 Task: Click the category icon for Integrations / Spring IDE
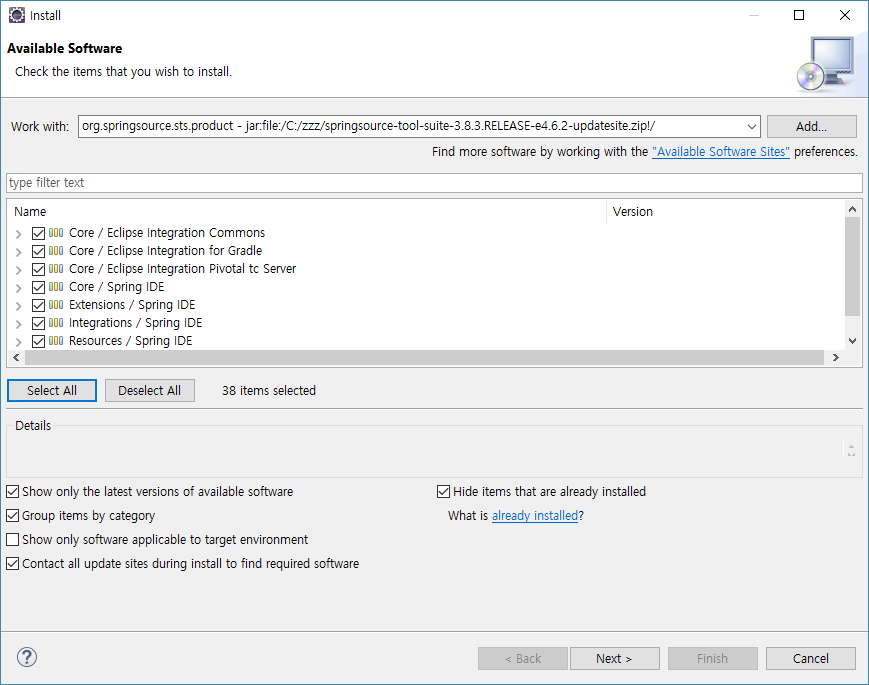click(56, 323)
